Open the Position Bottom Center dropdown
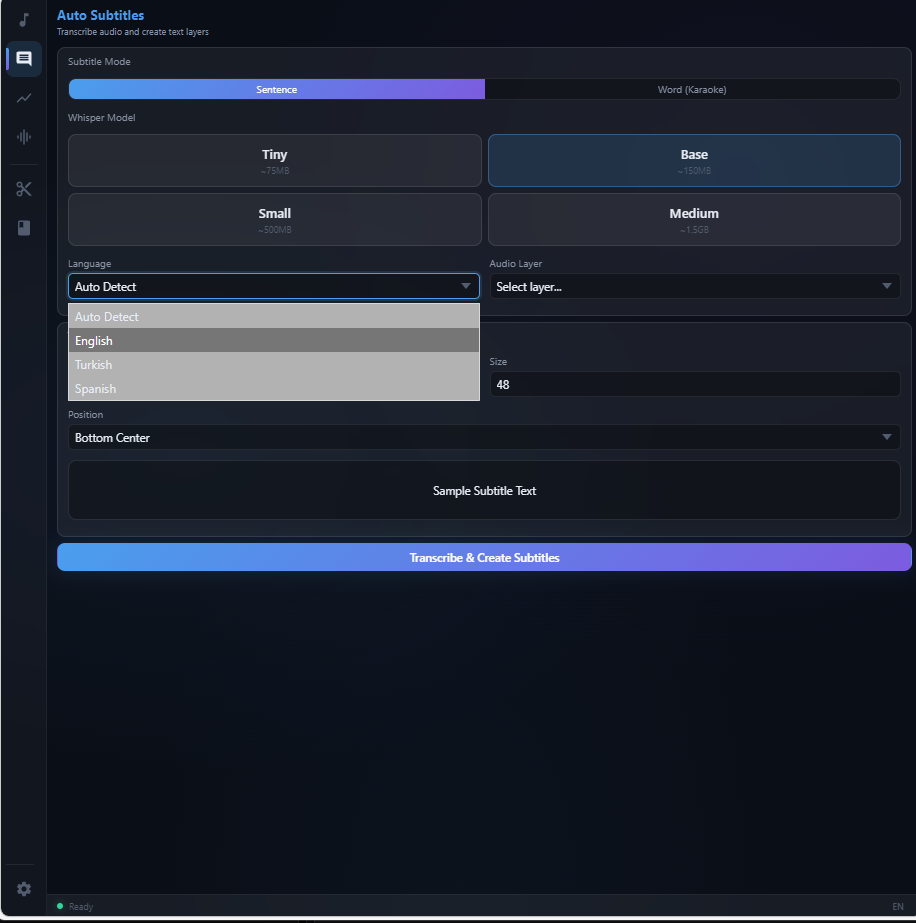The height and width of the screenshot is (923, 916). click(x=484, y=437)
